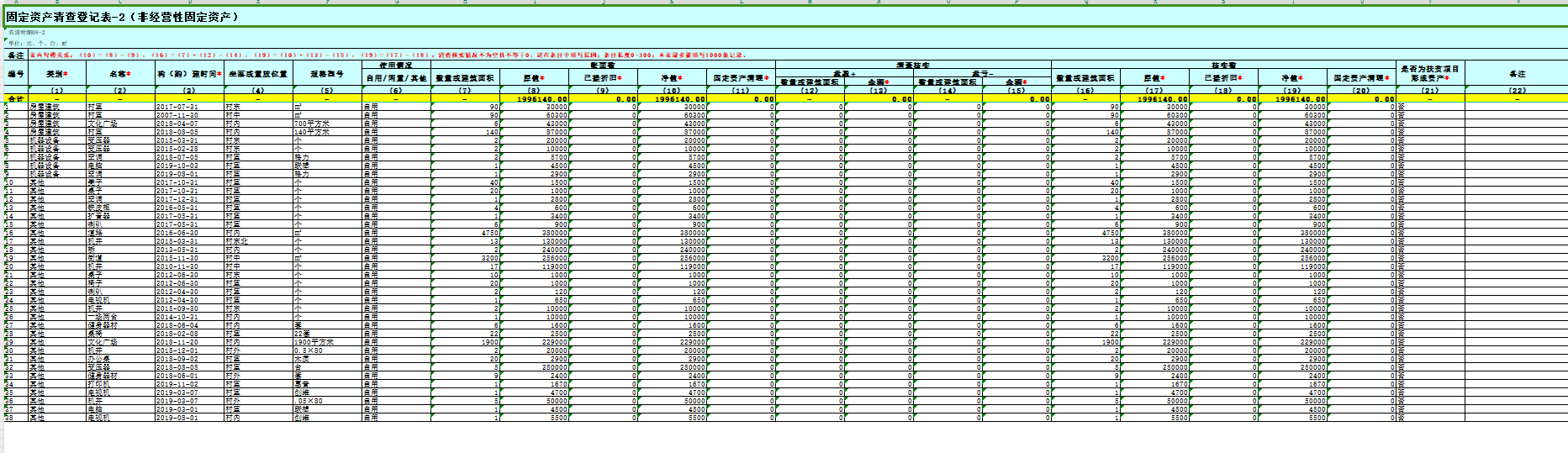Select the 清查核实 group header

click(913, 65)
